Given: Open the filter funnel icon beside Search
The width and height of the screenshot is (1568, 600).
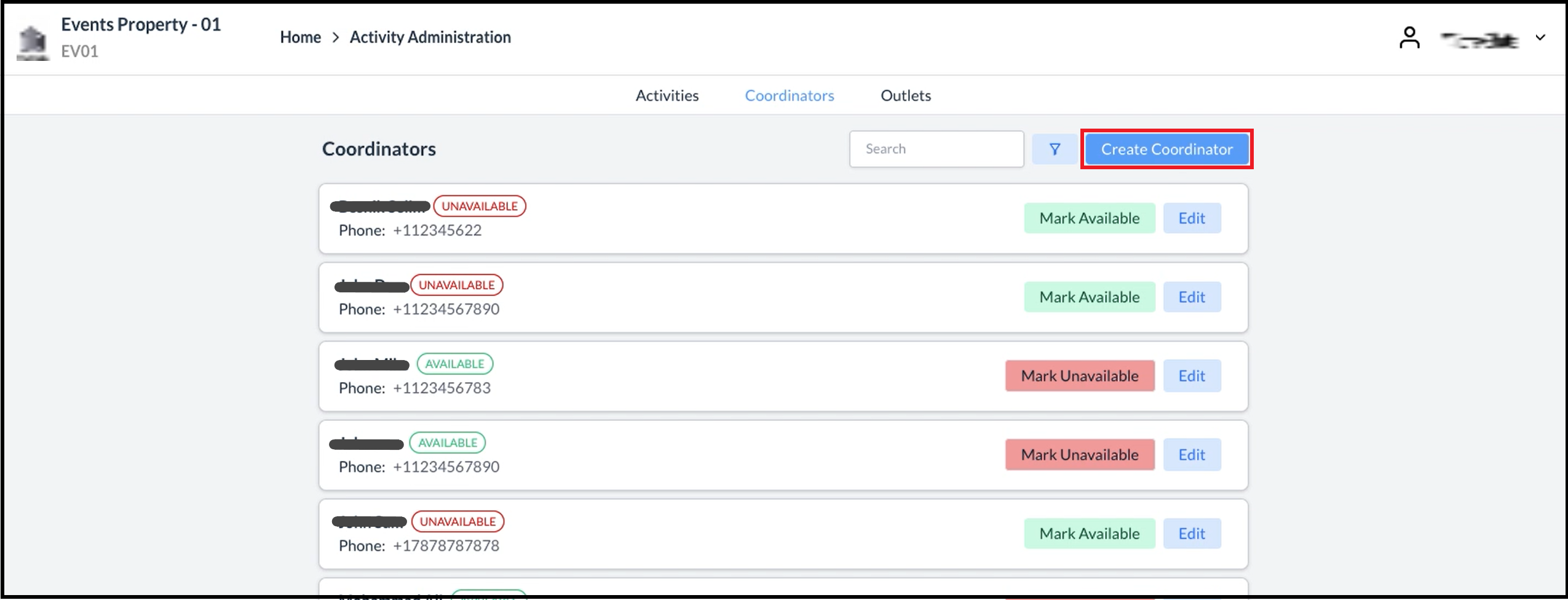Looking at the screenshot, I should [x=1054, y=148].
